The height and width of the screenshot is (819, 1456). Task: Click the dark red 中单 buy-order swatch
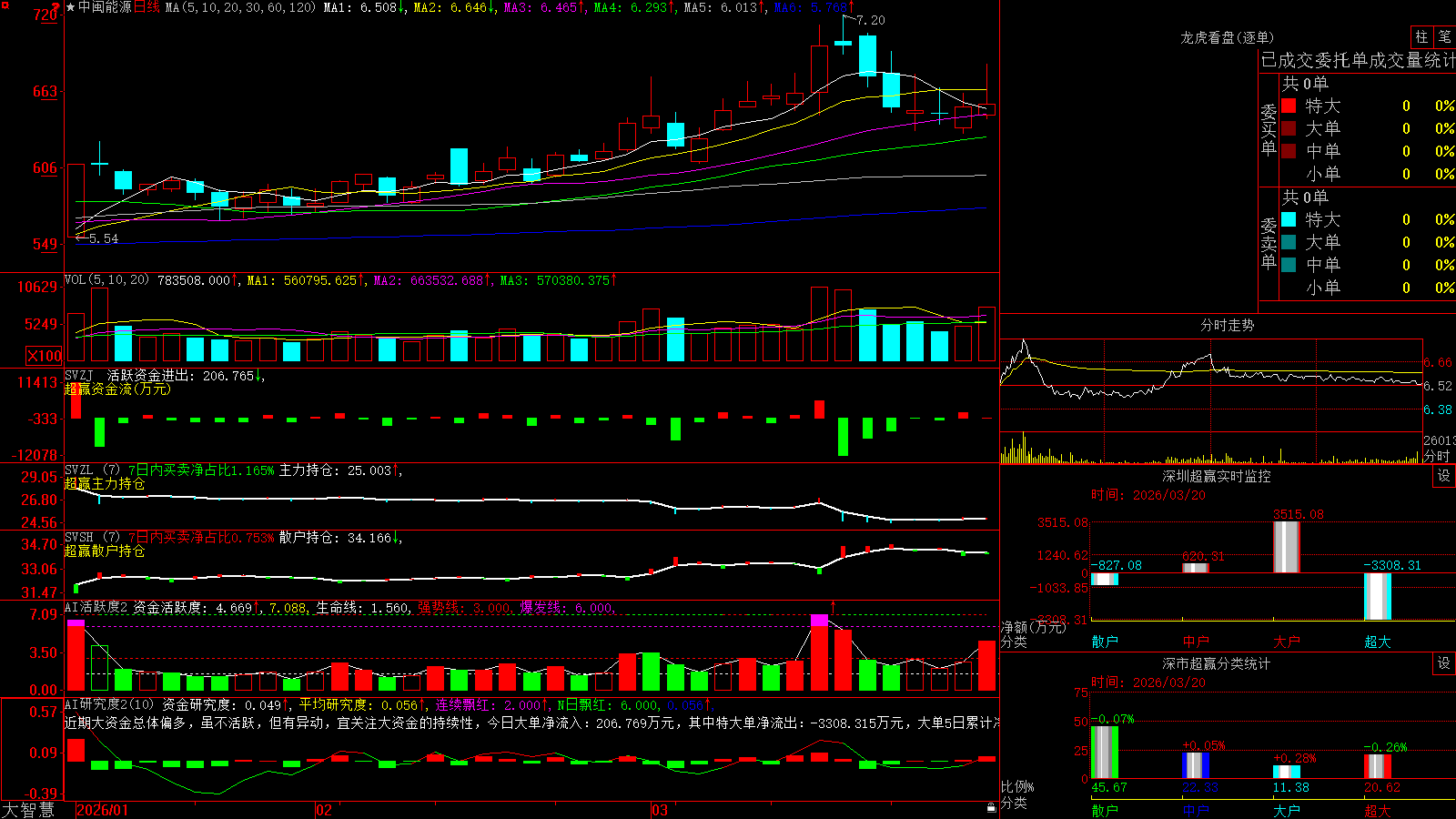(x=1289, y=150)
